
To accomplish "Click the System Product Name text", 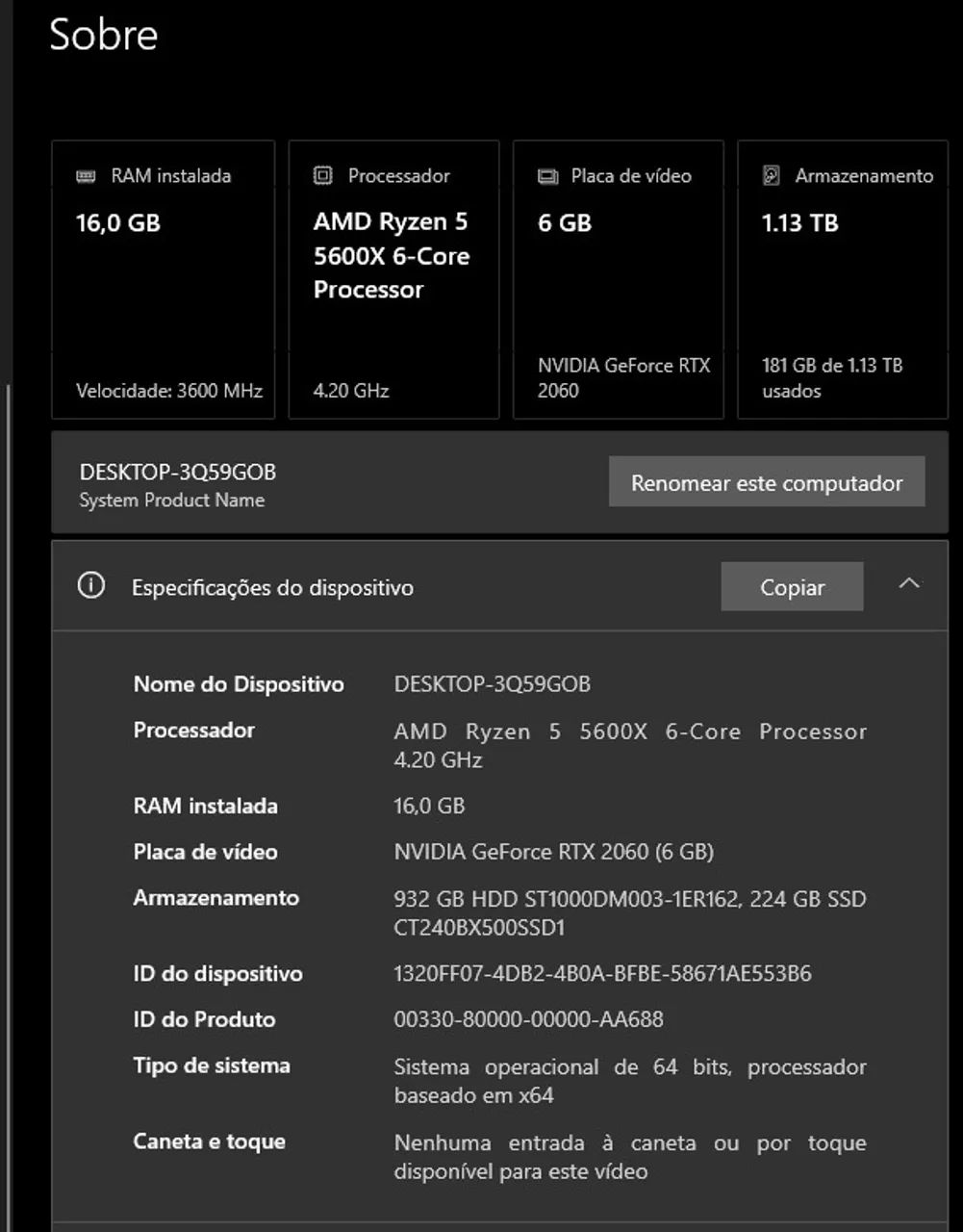I will tap(172, 500).
